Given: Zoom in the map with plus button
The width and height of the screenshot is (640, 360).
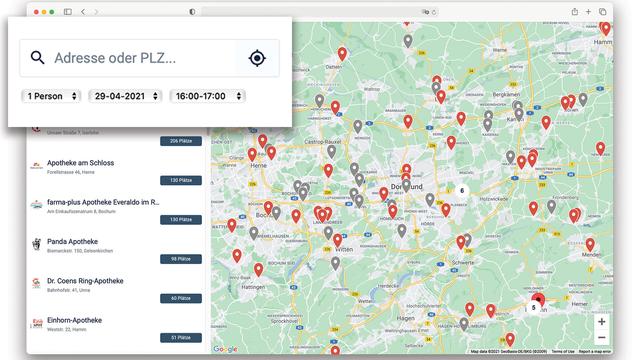Looking at the screenshot, I should click(x=602, y=322).
